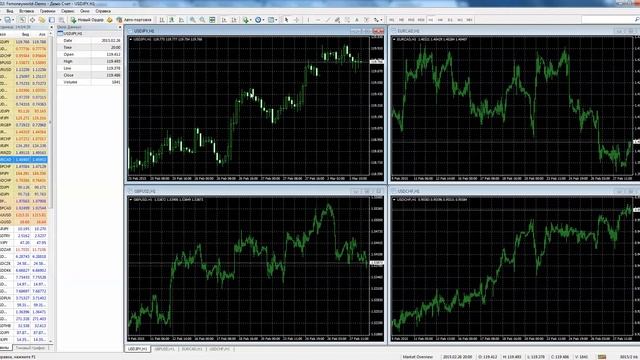Select the Crosshair tool

[x=296, y=20]
